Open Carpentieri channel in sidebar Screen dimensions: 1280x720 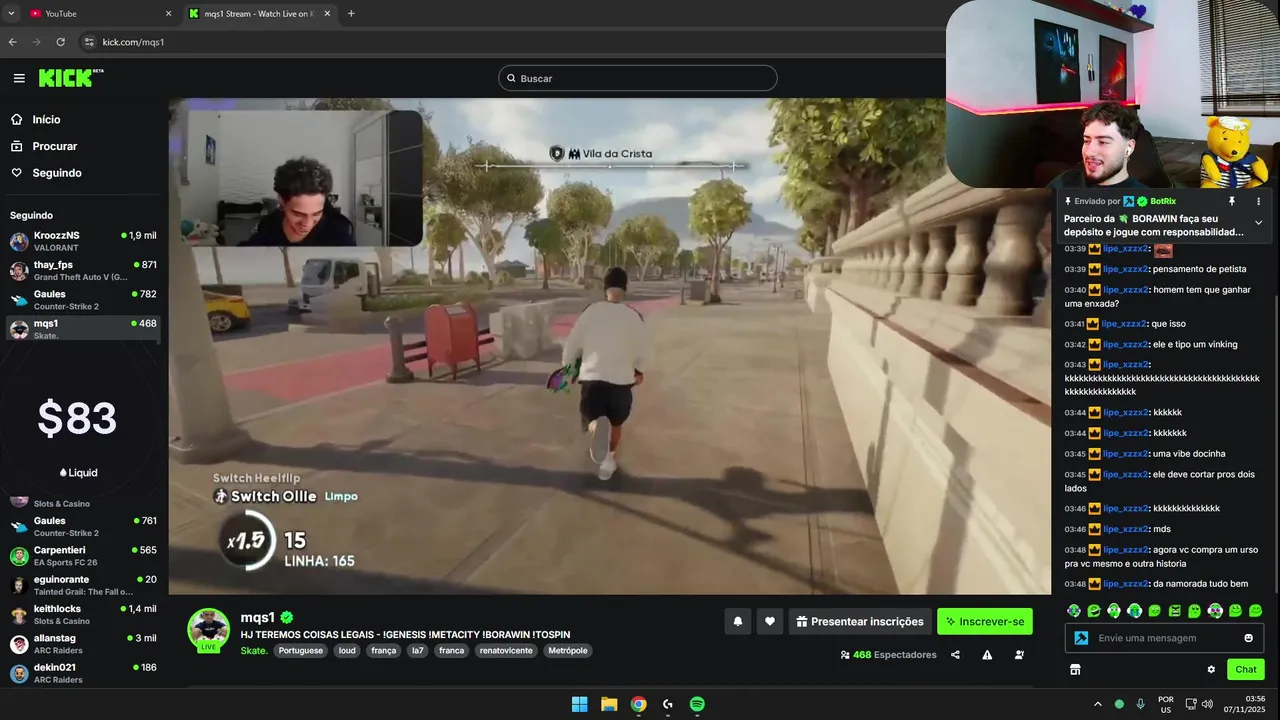84,556
